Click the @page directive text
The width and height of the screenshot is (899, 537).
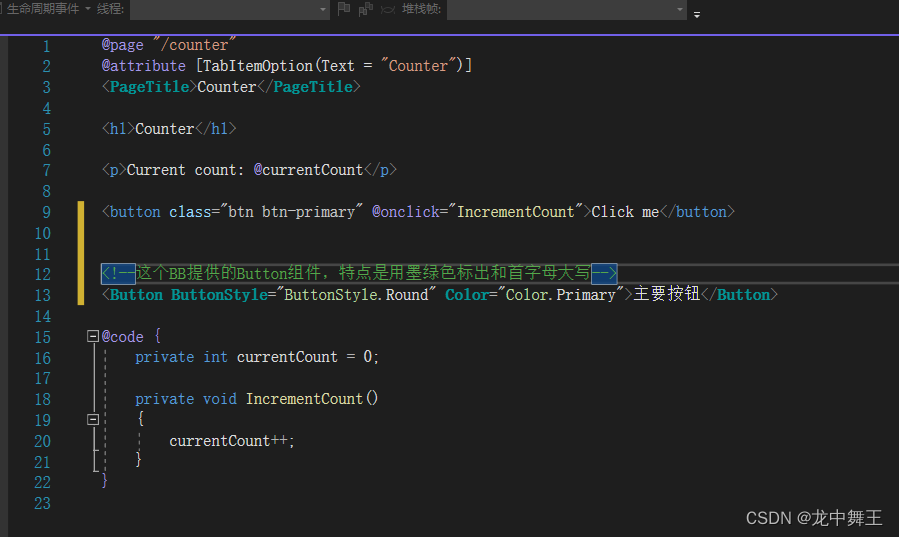[x=123, y=45]
